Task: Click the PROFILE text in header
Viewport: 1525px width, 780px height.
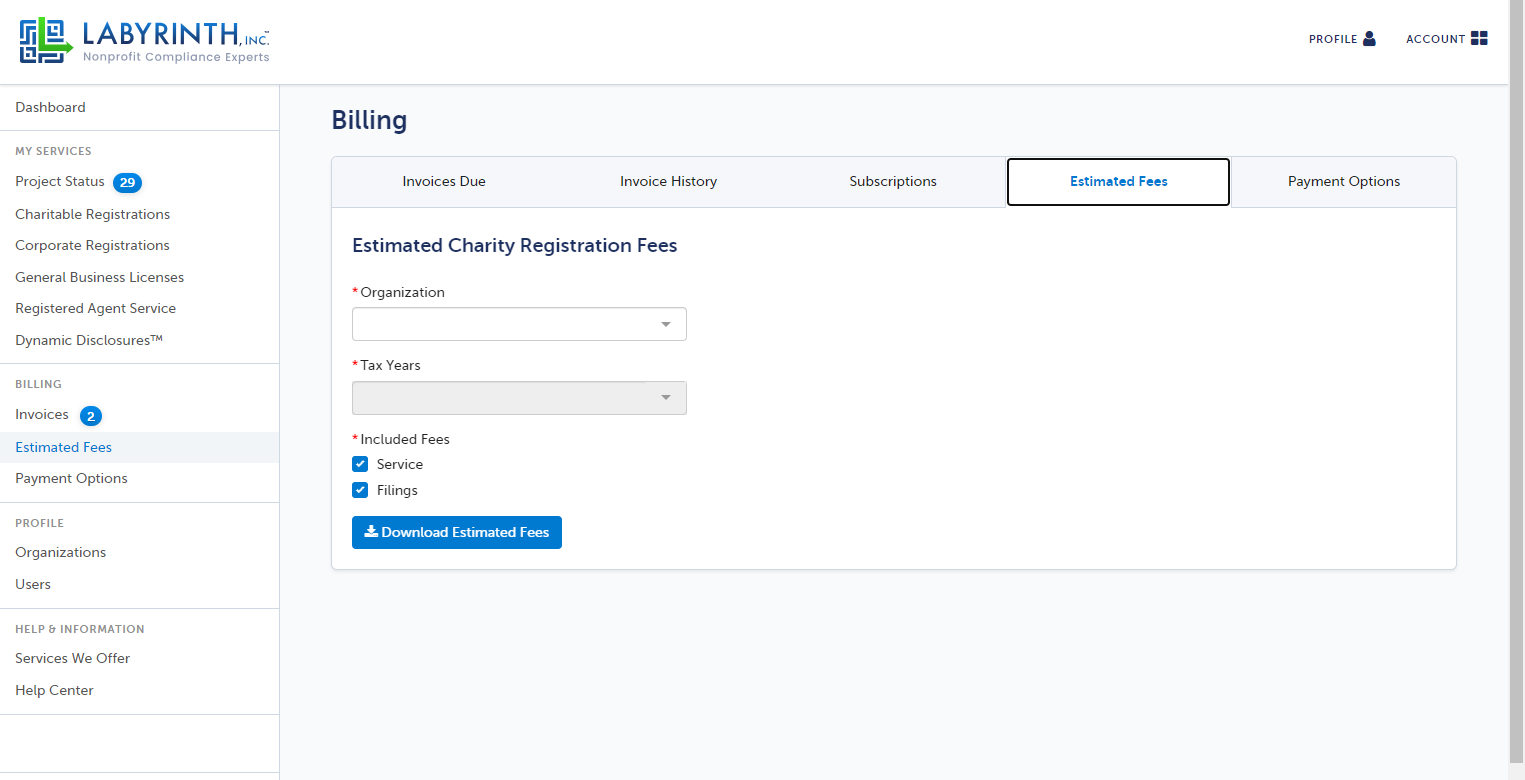Action: pyautogui.click(x=1333, y=40)
